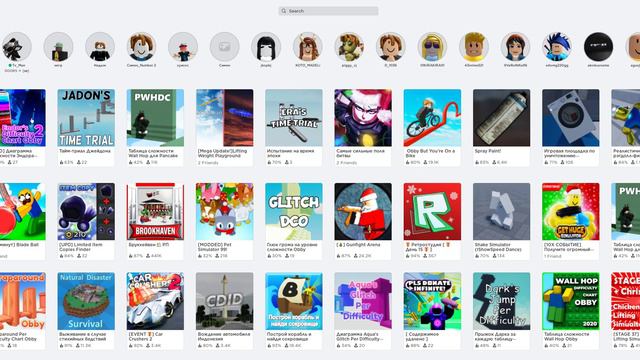The width and height of the screenshot is (640, 360).
Task: Open the green goblin-like friend avatar
Action: [349, 47]
